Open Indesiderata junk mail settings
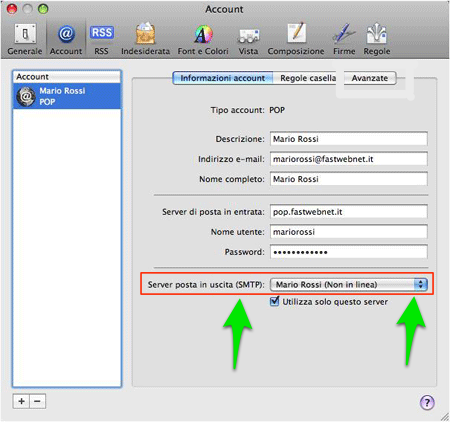 coord(145,39)
